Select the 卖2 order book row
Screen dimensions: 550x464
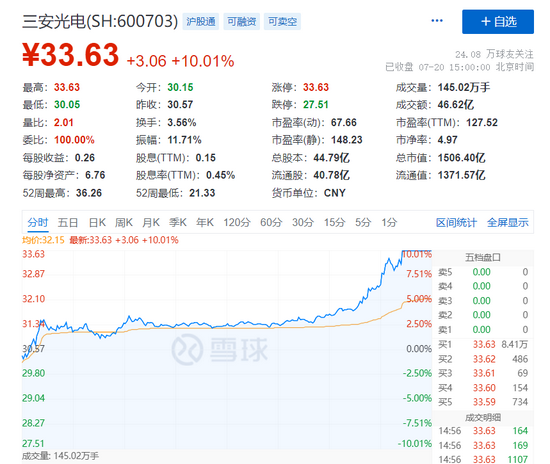(x=483, y=315)
